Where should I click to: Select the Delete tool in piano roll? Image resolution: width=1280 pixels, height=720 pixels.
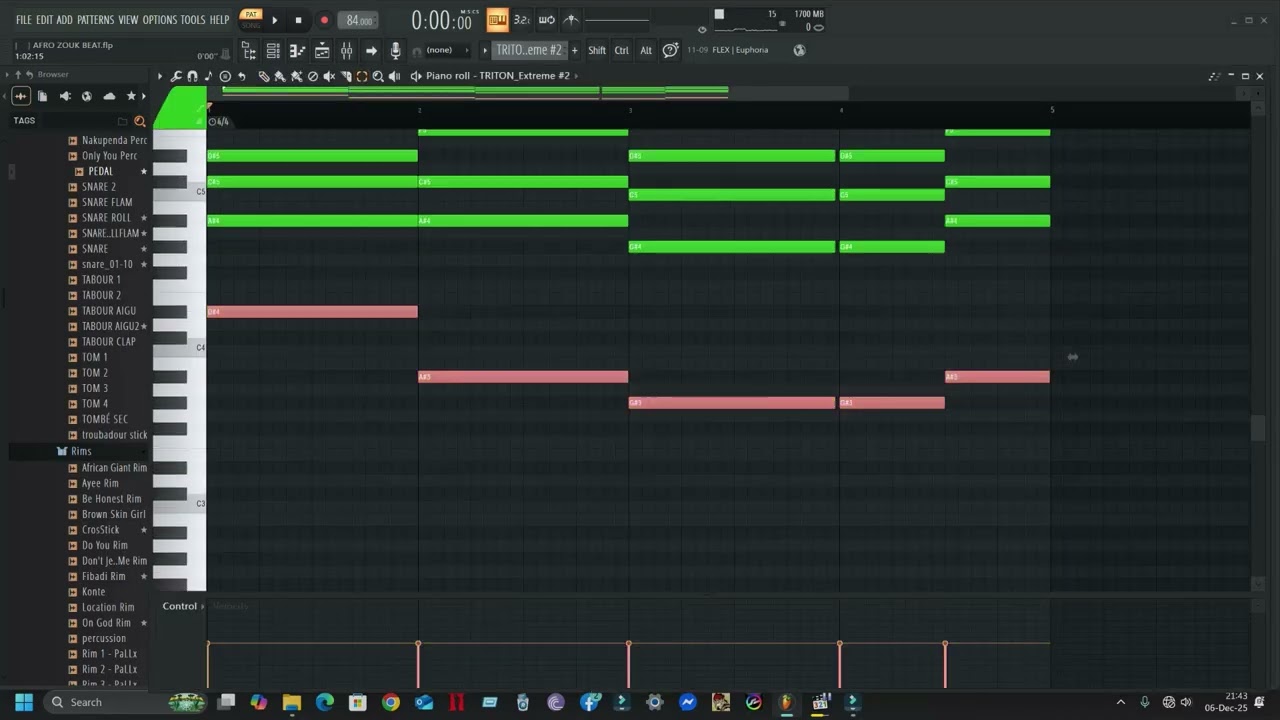click(x=312, y=76)
